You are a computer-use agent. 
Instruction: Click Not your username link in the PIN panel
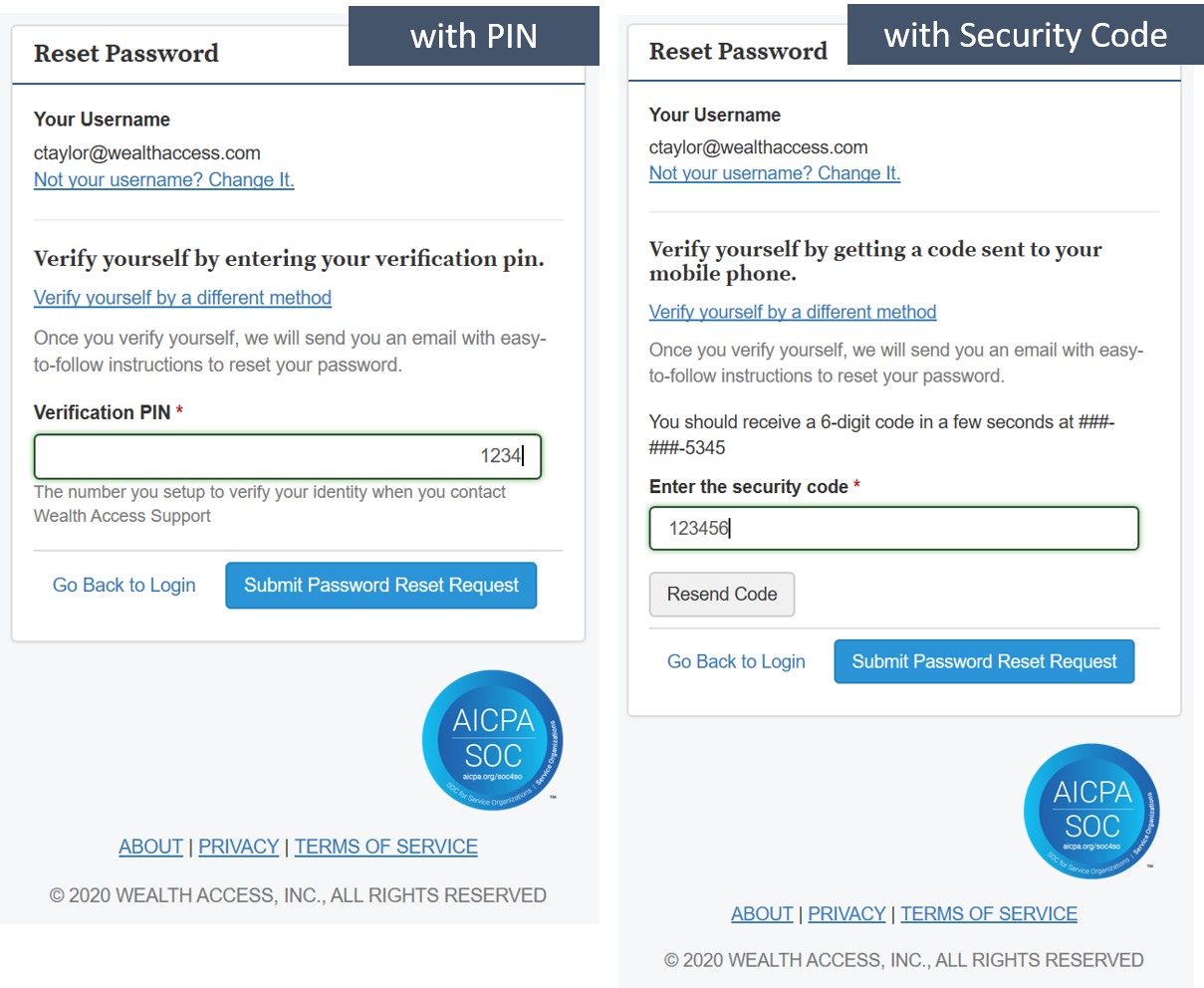[x=164, y=180]
